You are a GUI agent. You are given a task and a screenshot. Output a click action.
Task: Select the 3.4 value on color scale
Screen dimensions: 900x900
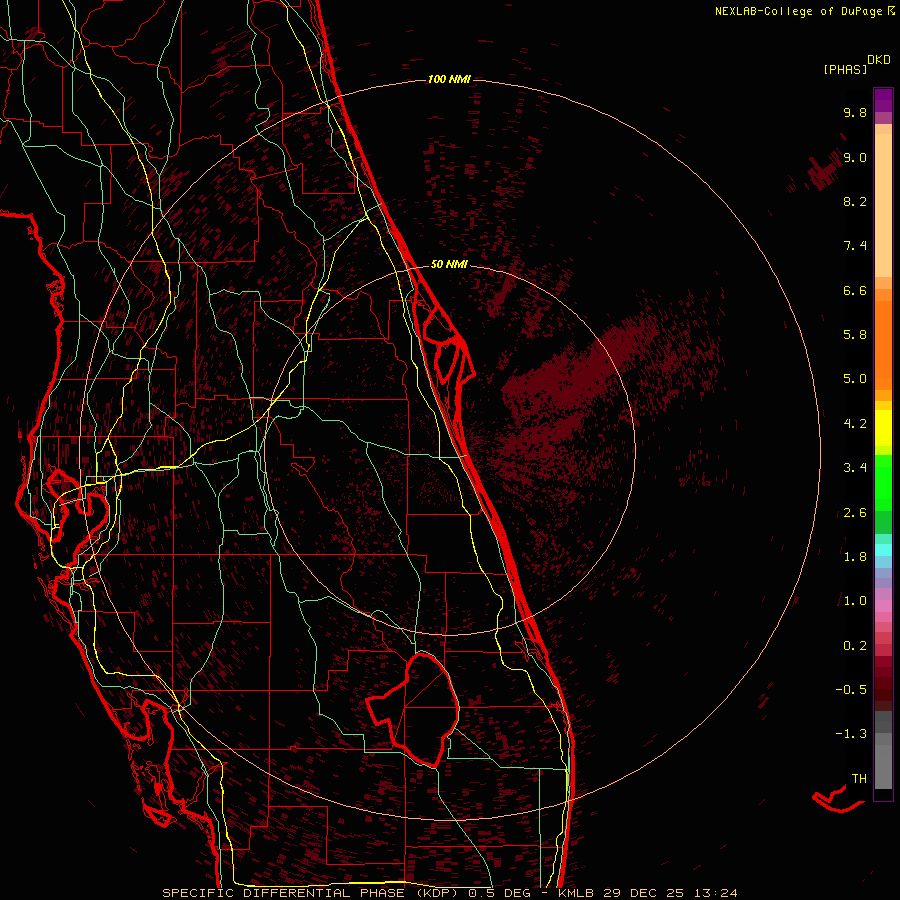click(x=855, y=468)
